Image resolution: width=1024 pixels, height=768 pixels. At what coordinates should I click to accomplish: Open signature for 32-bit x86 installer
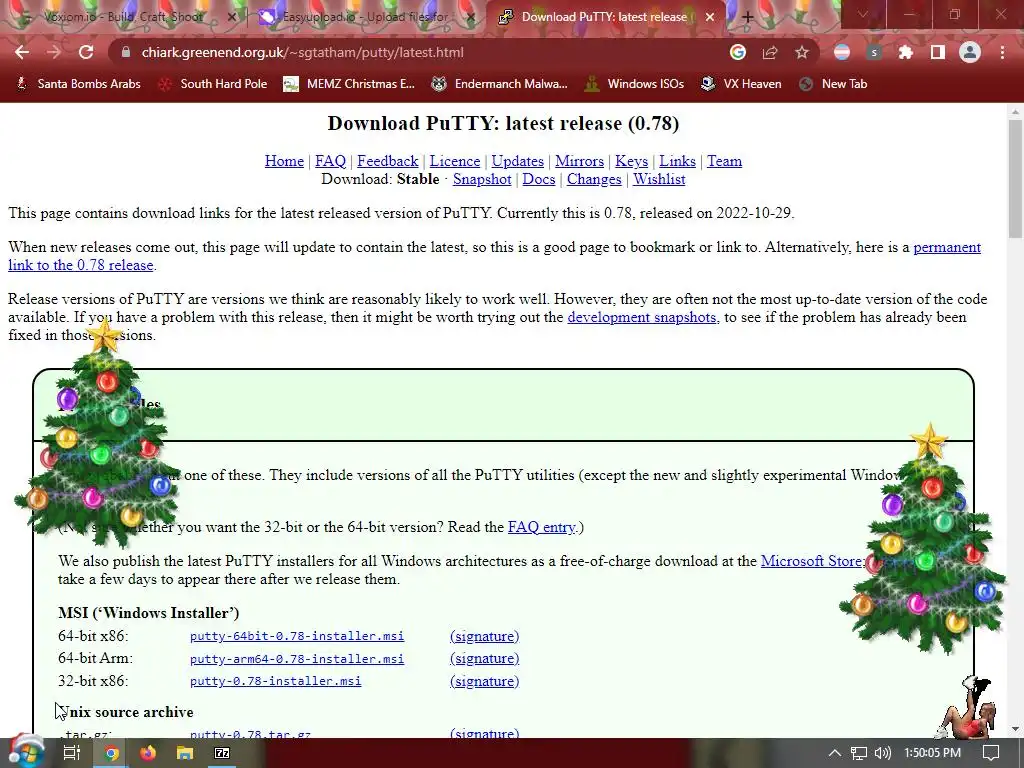click(485, 681)
